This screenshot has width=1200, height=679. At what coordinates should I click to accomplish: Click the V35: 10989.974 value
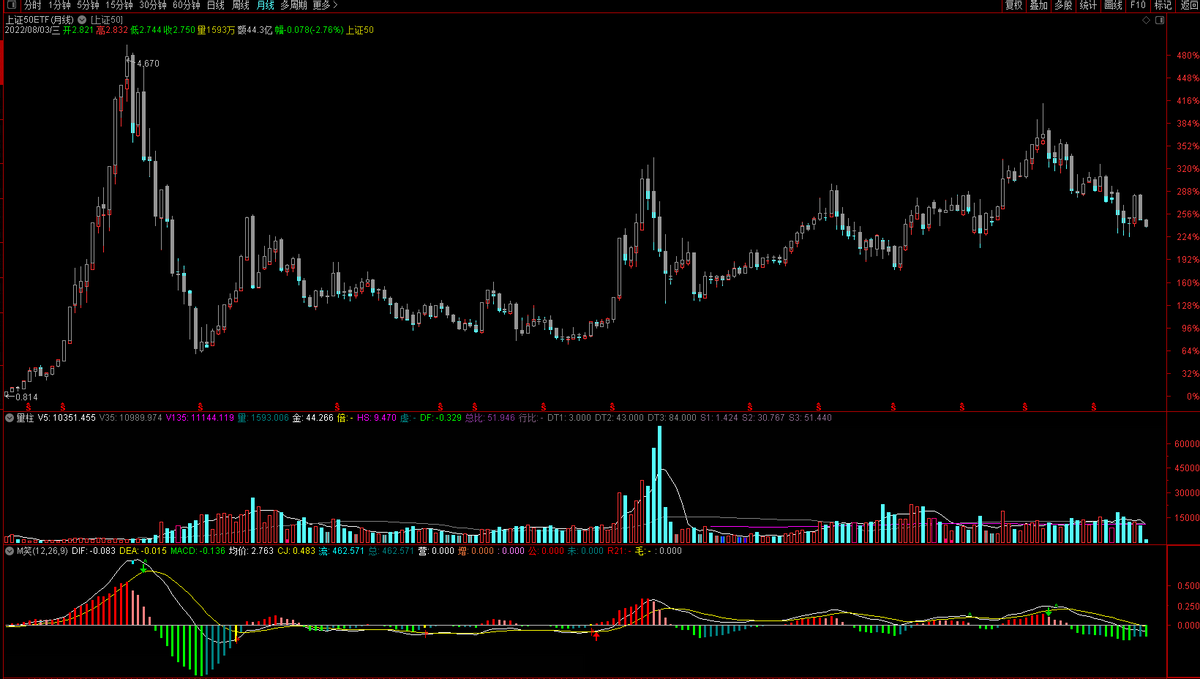pyautogui.click(x=131, y=417)
